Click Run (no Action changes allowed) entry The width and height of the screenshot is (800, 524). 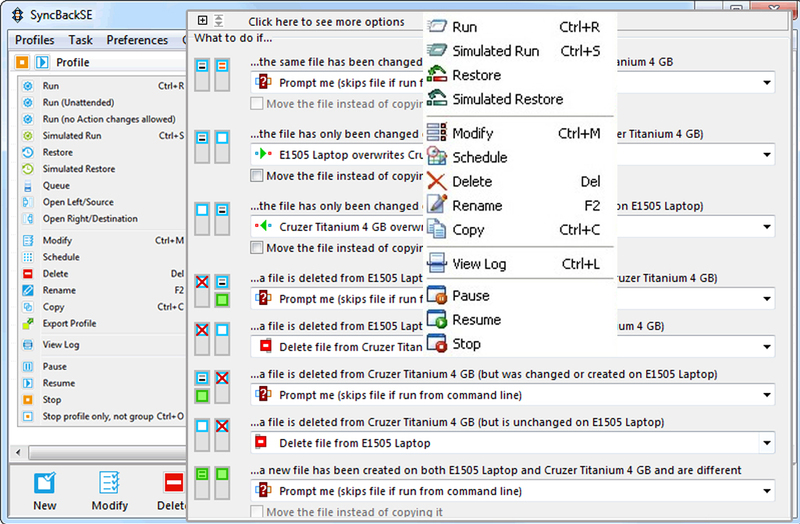(103, 119)
